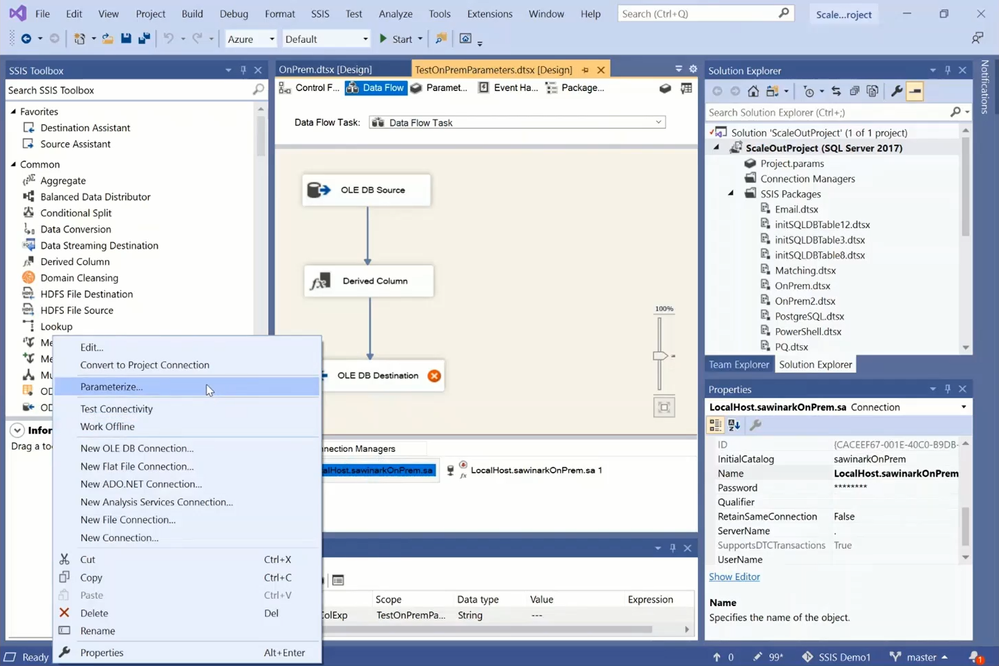Click the Search (Ctrl+Q) box
The width and height of the screenshot is (999, 666).
coord(706,13)
